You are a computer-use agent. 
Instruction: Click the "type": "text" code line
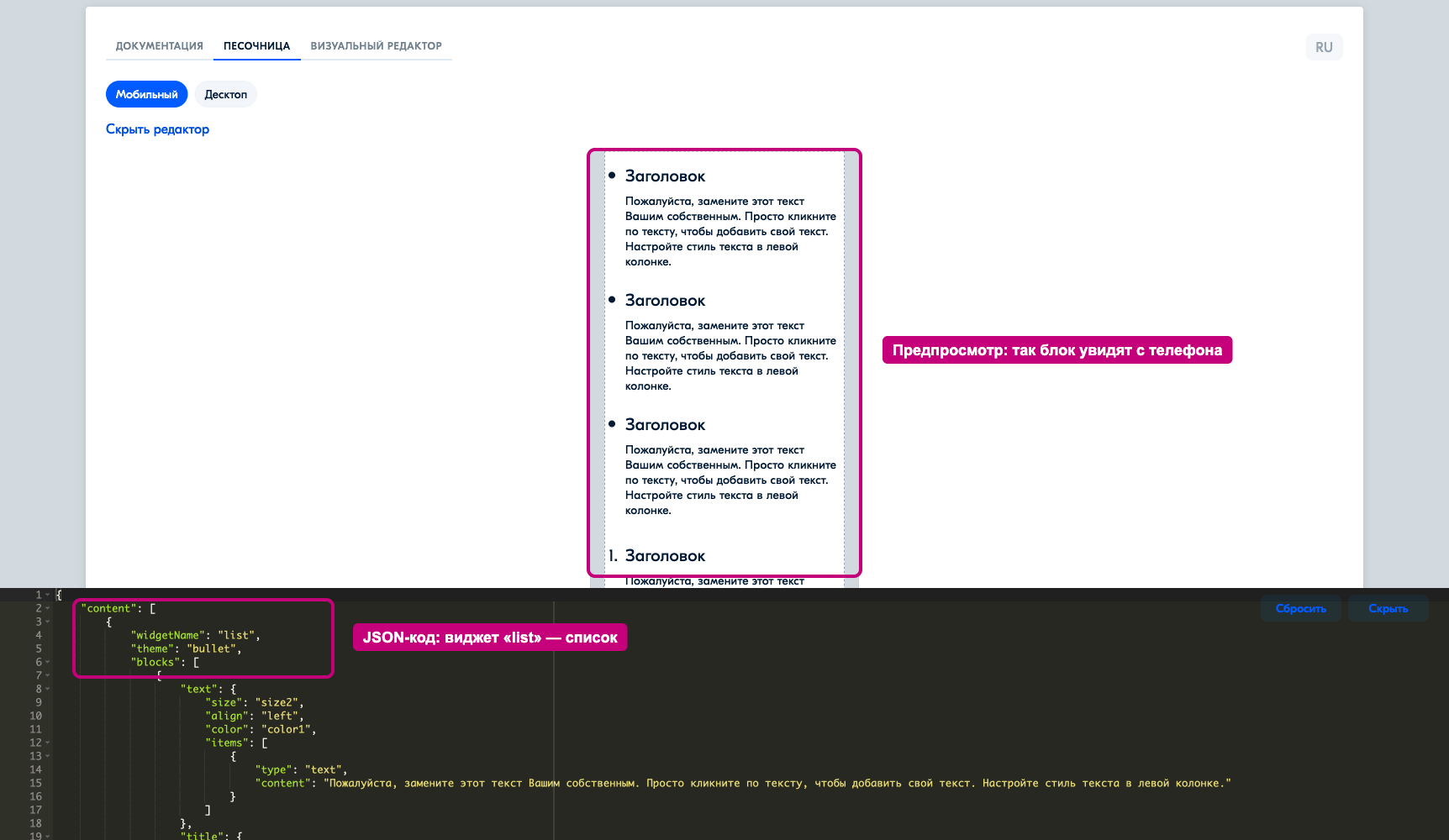[301, 769]
